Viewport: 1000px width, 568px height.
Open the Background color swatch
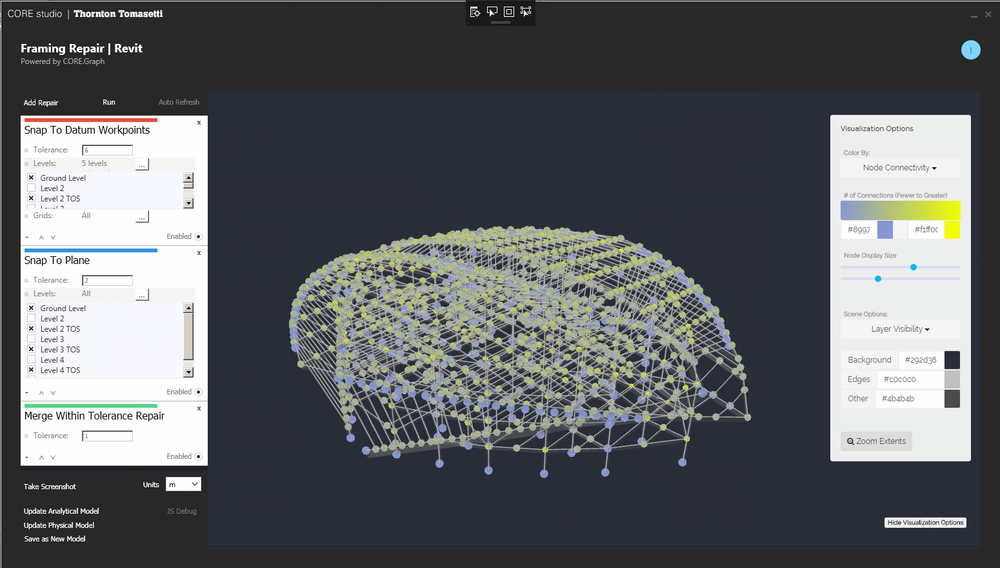(x=952, y=360)
